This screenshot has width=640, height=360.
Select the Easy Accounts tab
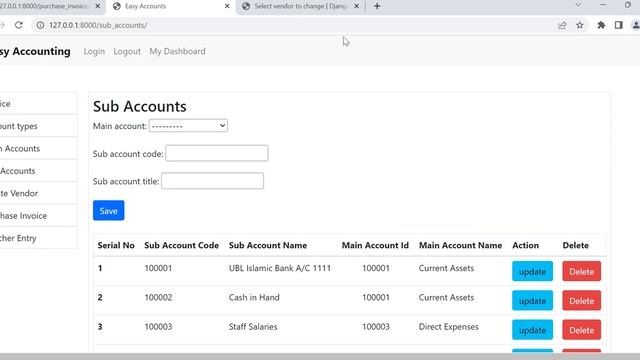coord(171,6)
